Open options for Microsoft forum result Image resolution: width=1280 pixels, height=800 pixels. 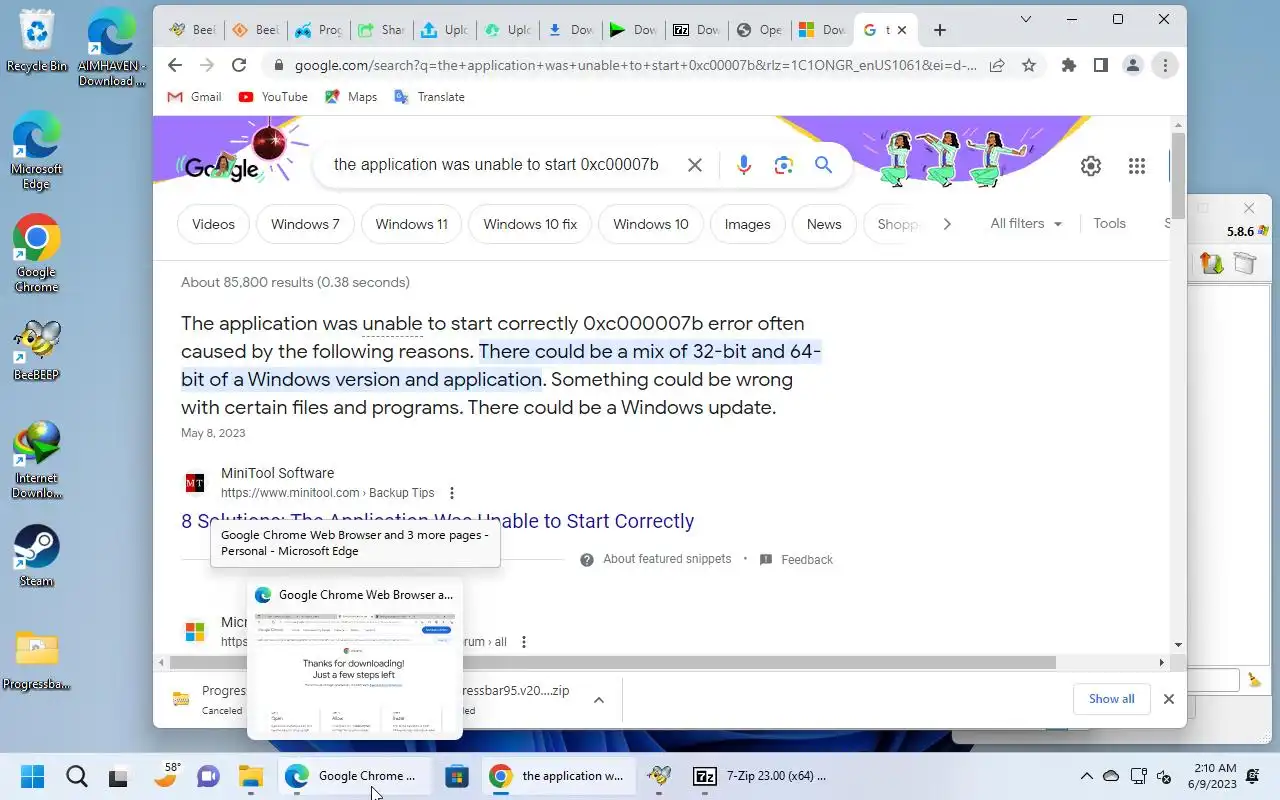(x=523, y=642)
